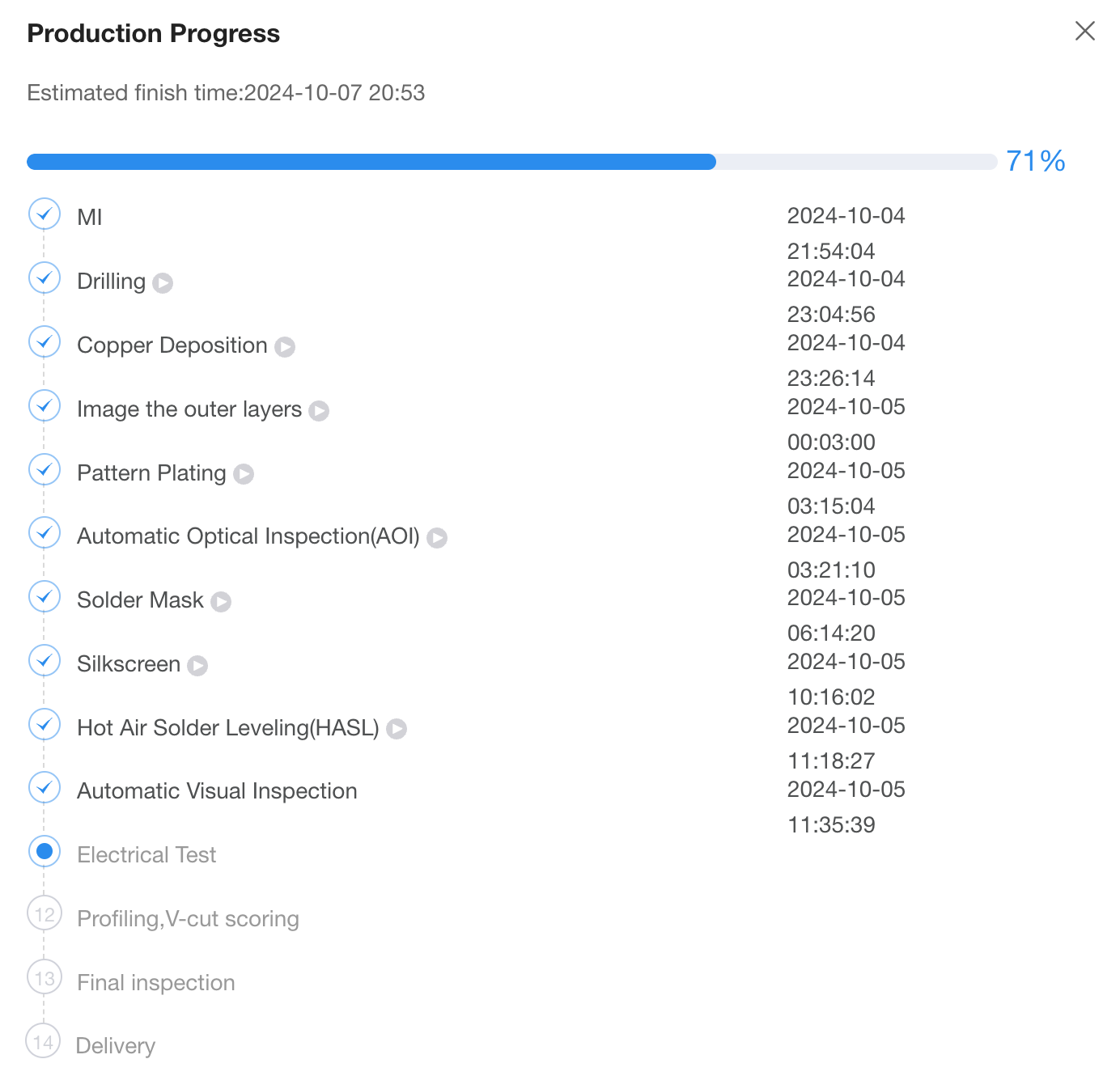Click the MI completed checkmark

[45, 214]
